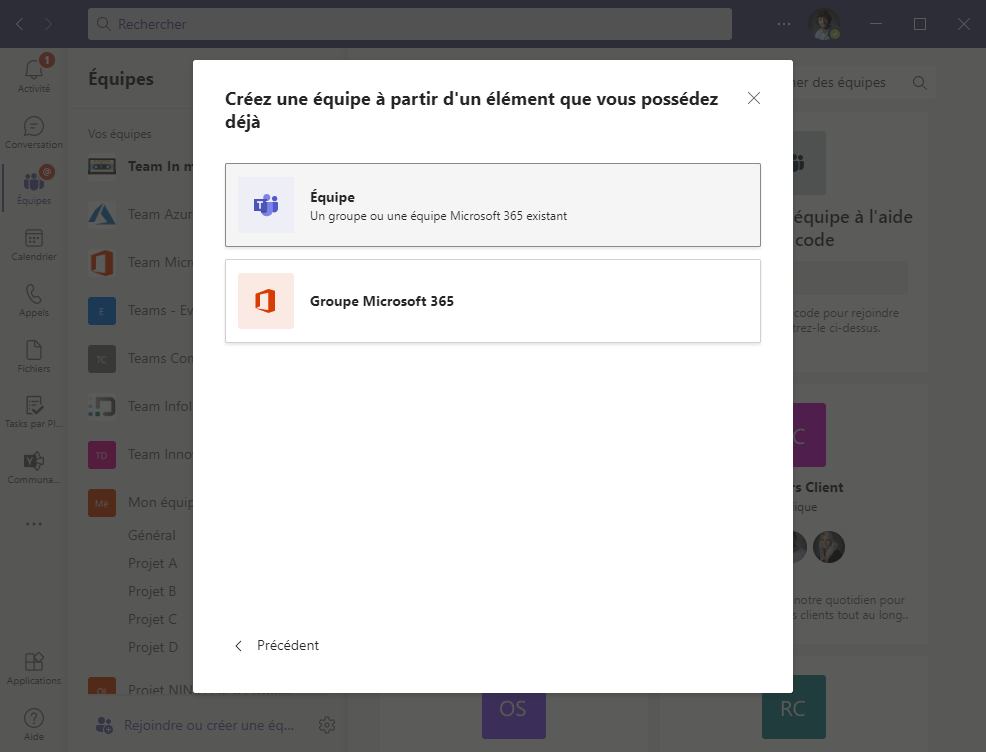Go back with Précédent
986x752 pixels.
[x=277, y=646]
